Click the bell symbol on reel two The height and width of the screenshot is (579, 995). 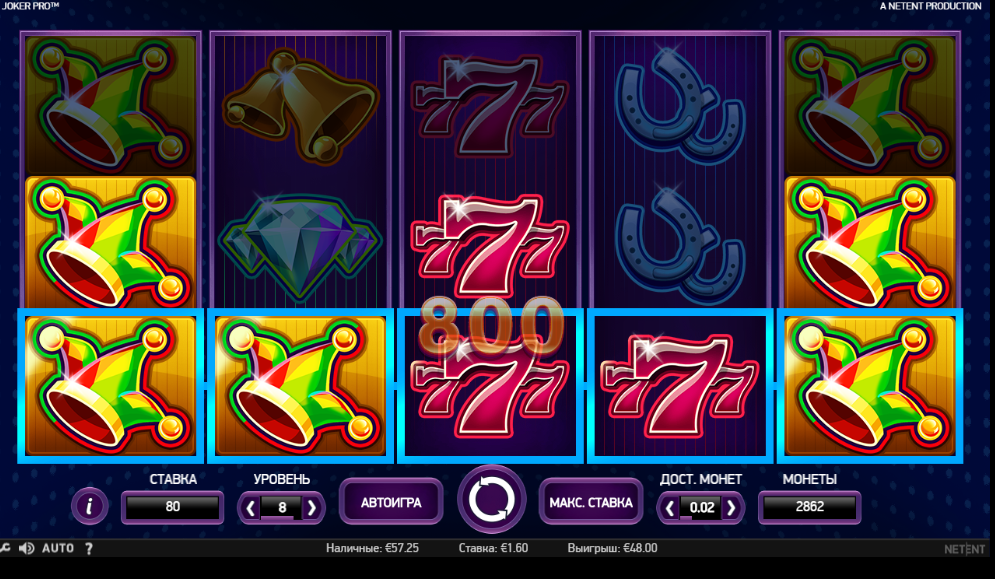click(x=300, y=105)
